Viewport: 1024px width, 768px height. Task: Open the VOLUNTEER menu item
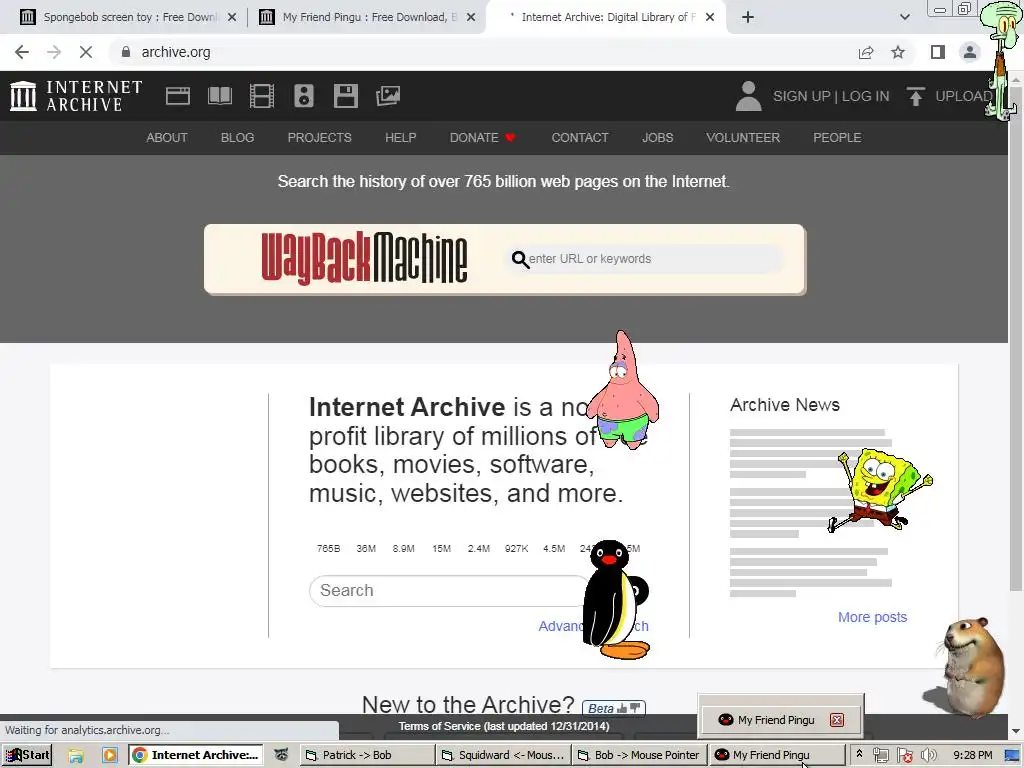(743, 138)
